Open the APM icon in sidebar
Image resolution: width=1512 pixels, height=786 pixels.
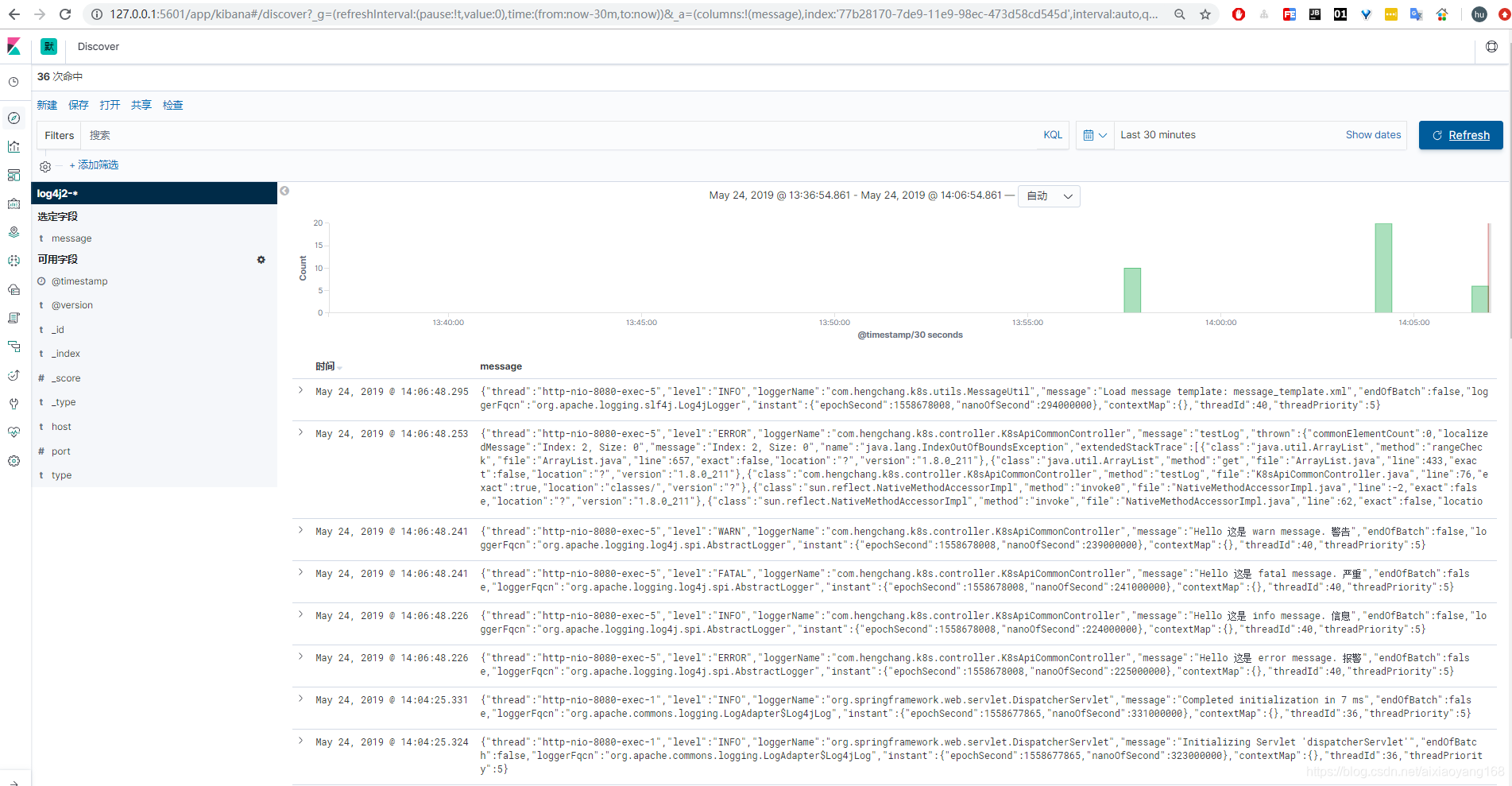14,347
